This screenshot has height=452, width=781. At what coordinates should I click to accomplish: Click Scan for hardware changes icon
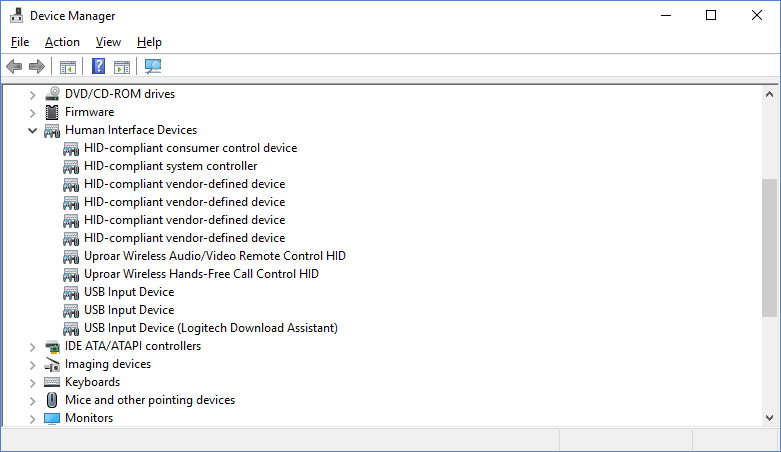(153, 67)
